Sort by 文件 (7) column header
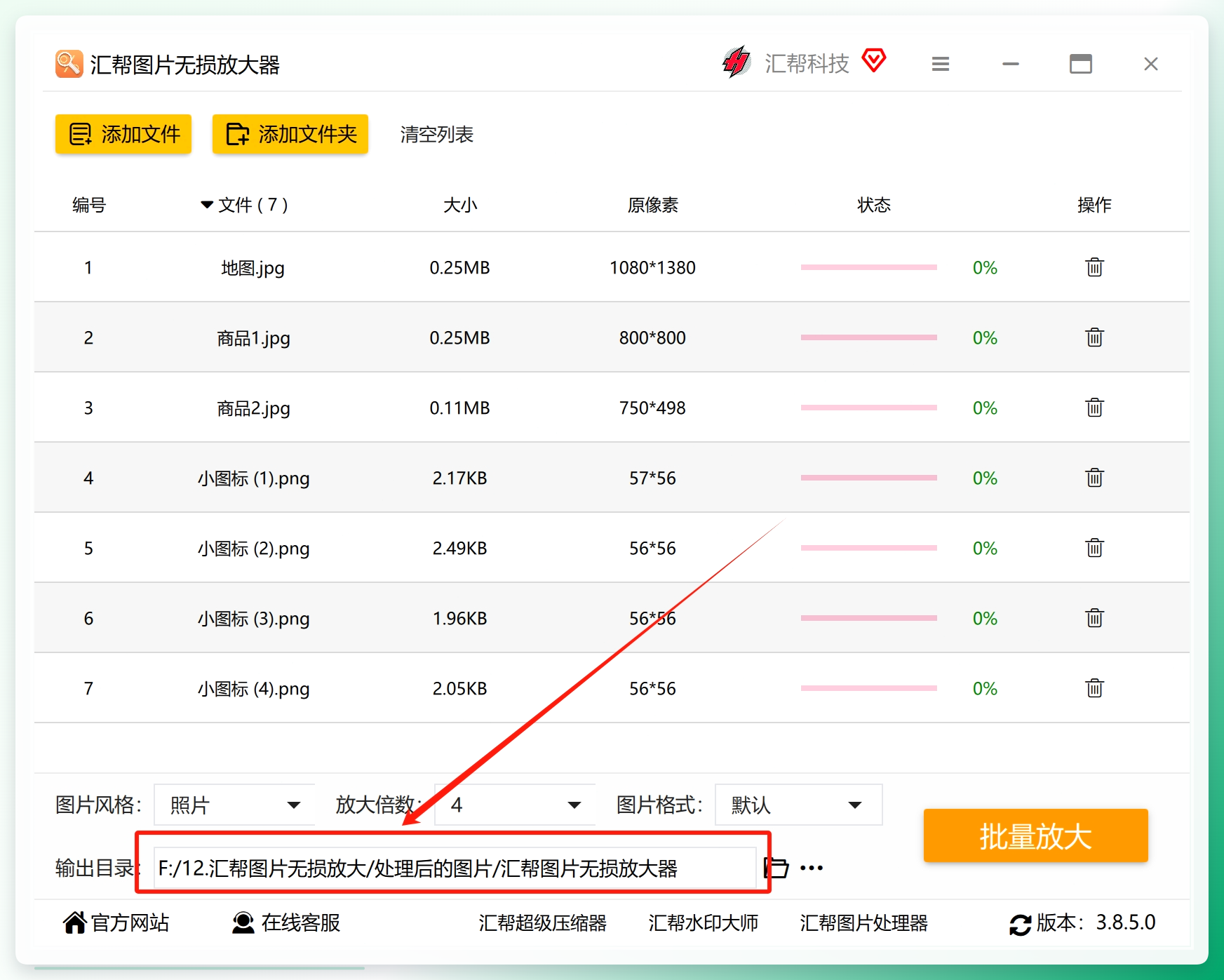The image size is (1224, 980). [245, 205]
